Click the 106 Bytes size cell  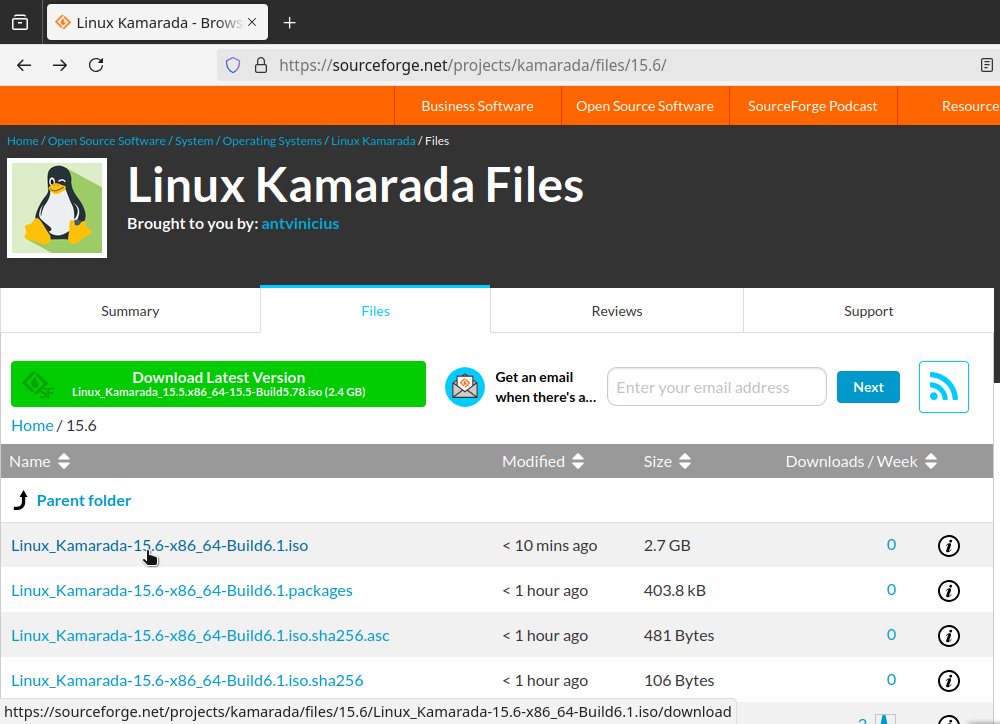pos(679,681)
